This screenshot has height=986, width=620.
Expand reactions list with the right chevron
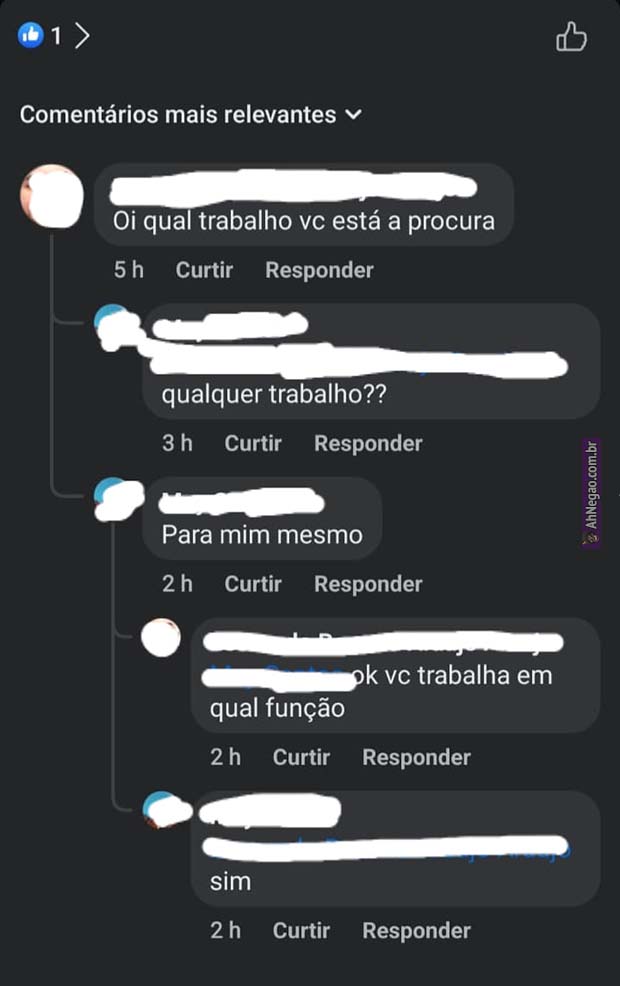(82, 35)
